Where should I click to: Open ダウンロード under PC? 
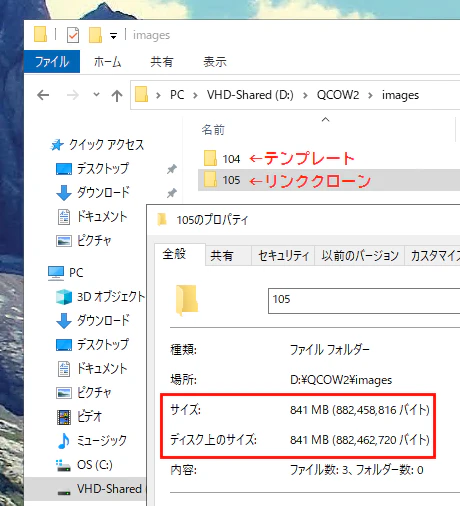click(x=103, y=320)
